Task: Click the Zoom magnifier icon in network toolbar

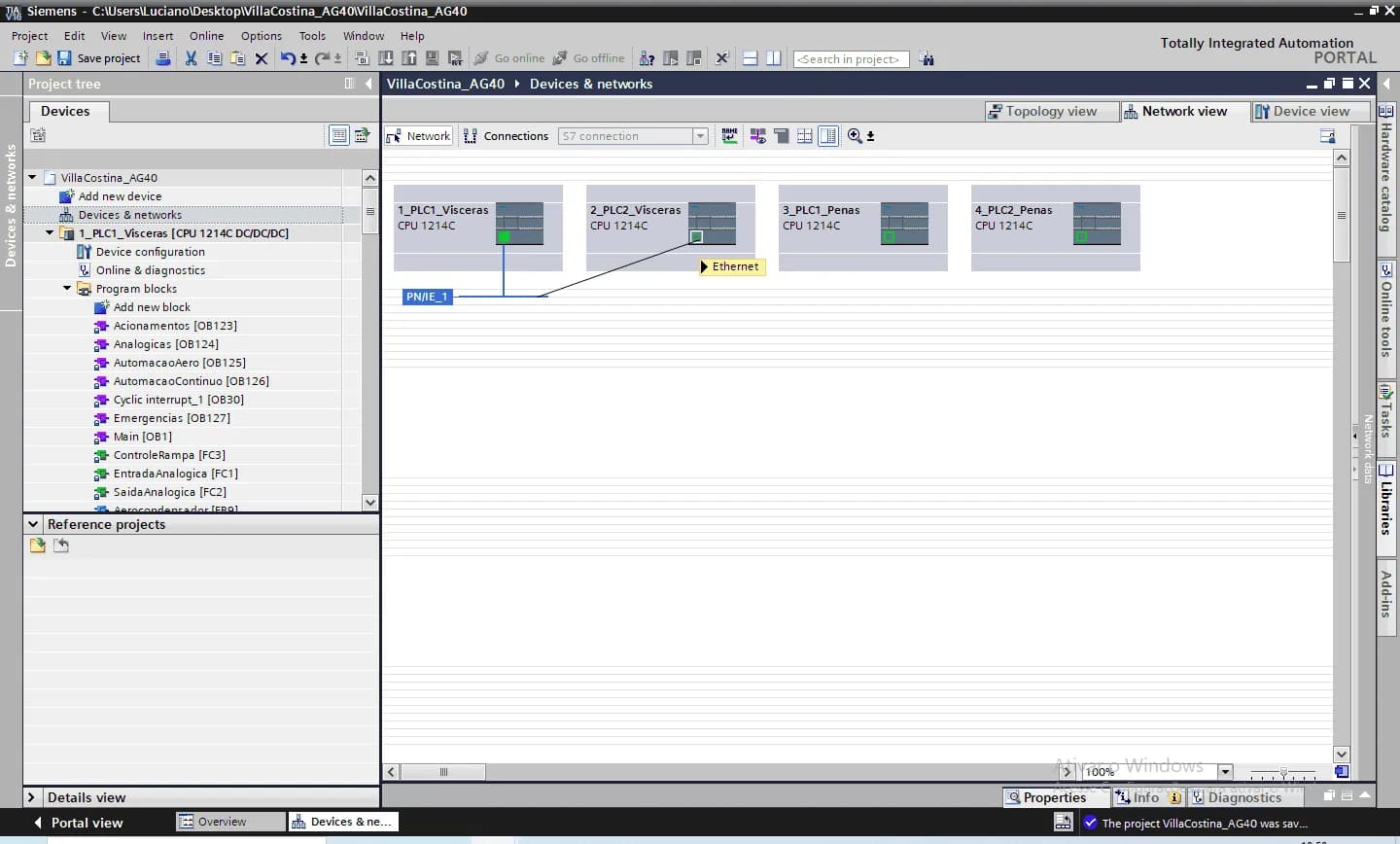Action: point(855,136)
